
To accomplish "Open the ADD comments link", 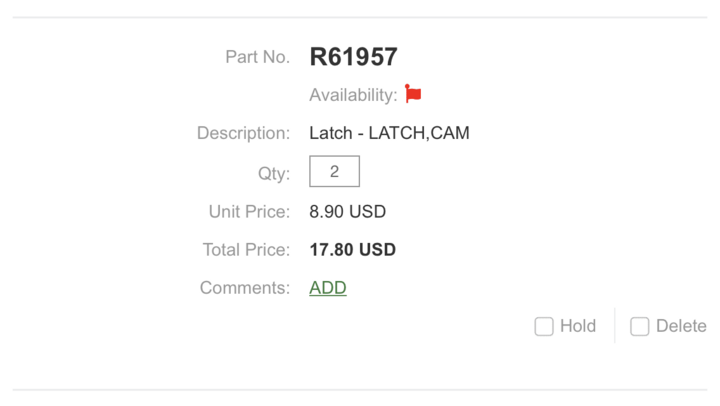I will point(328,288).
